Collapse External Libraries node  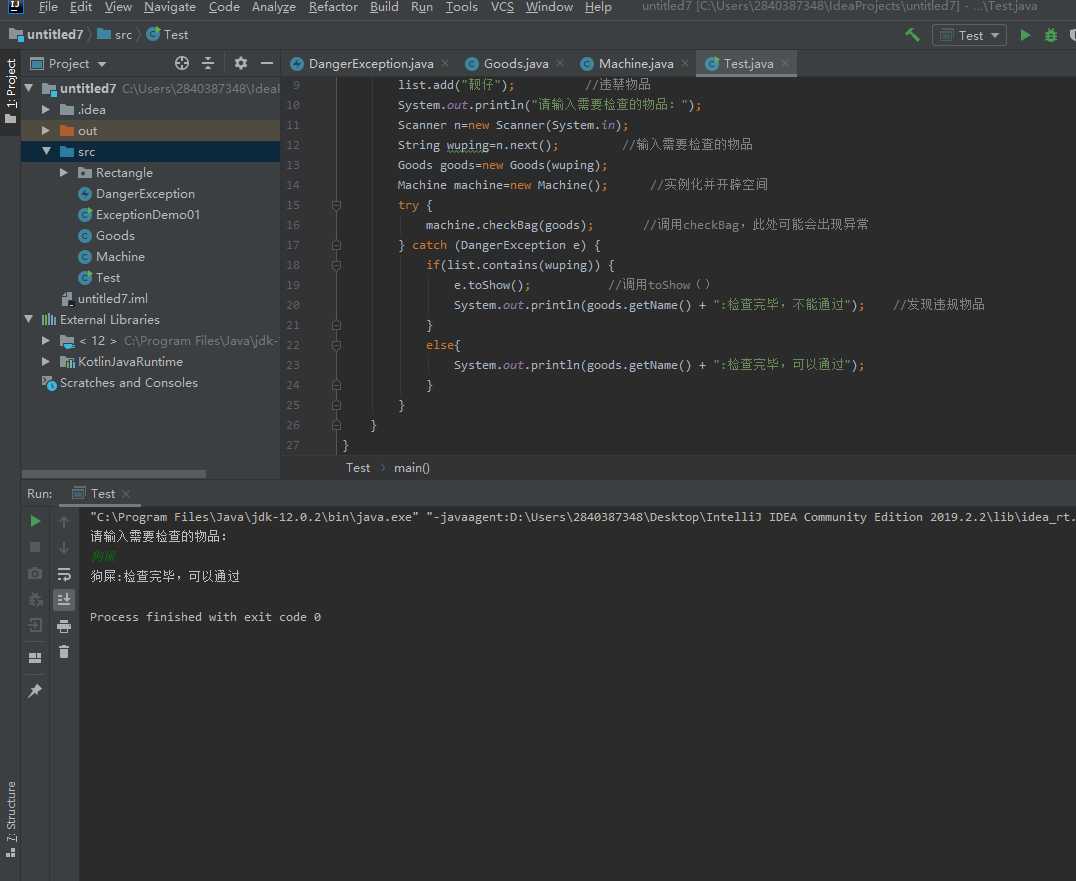(x=29, y=319)
